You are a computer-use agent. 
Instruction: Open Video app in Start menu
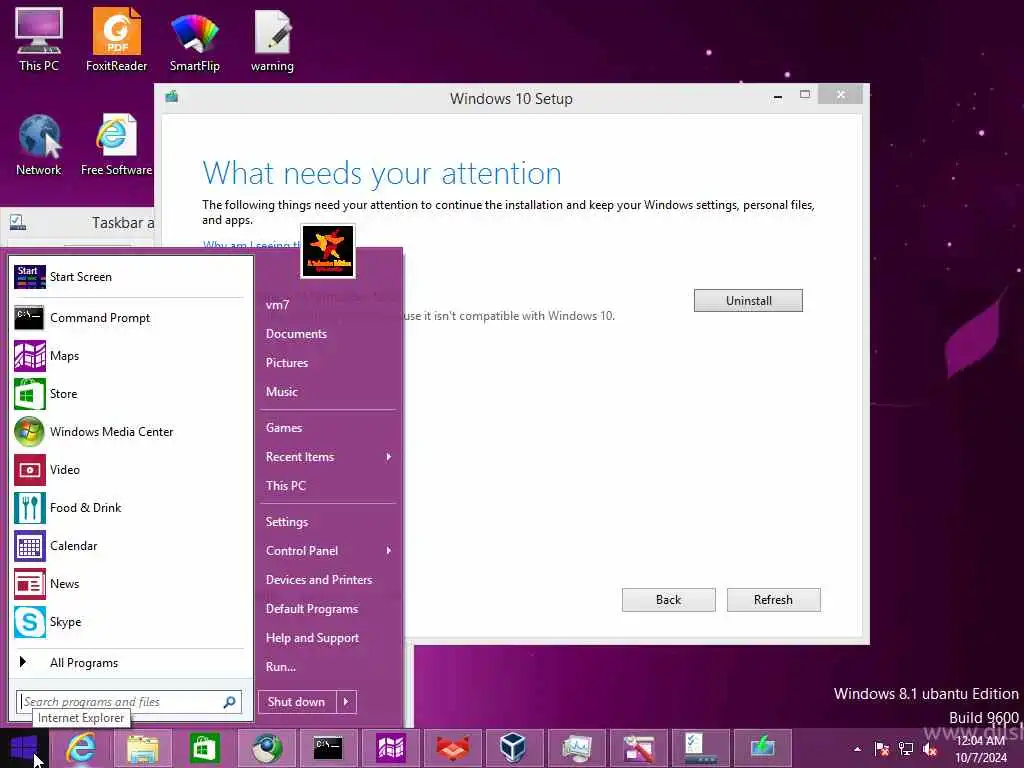129,470
